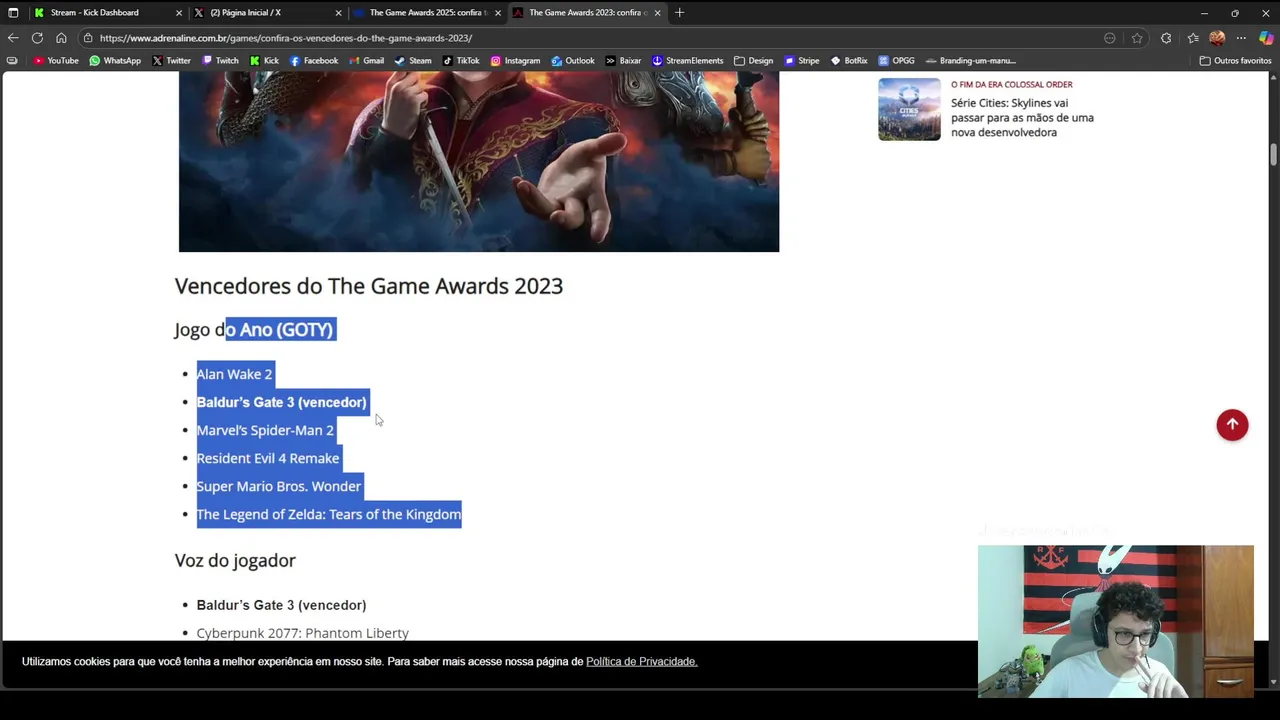
Task: Click highlighted Baldur's Gate 3 (vencedor) in GOTY list
Action: tap(281, 402)
